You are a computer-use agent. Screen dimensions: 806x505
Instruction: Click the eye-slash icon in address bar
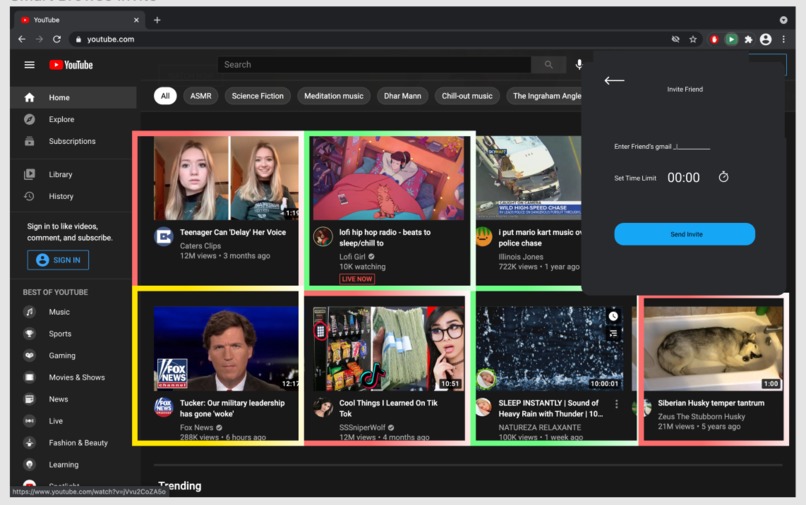pyautogui.click(x=675, y=39)
